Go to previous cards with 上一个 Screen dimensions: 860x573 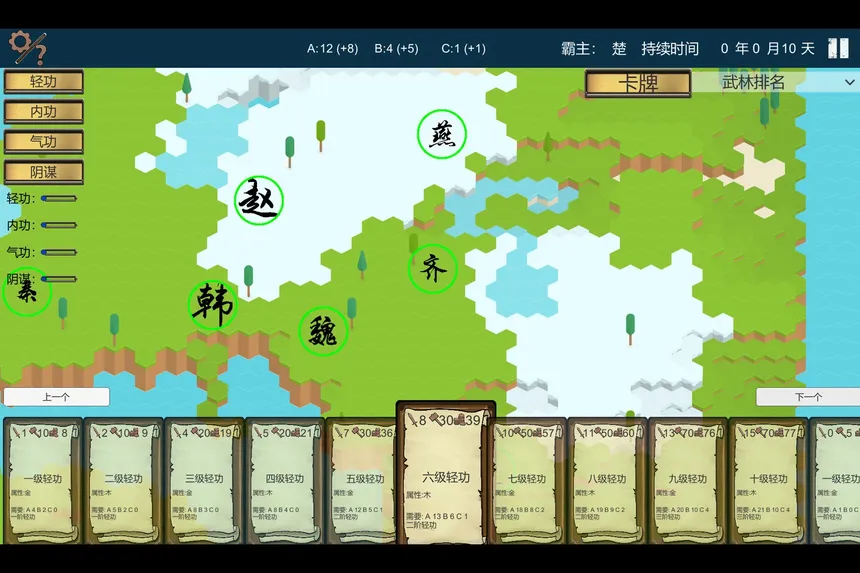click(56, 397)
